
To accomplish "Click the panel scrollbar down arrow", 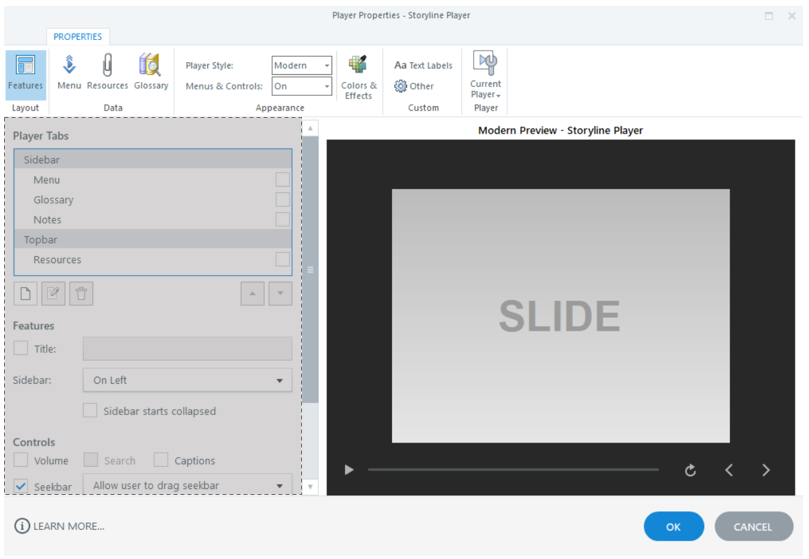I will tap(310, 486).
